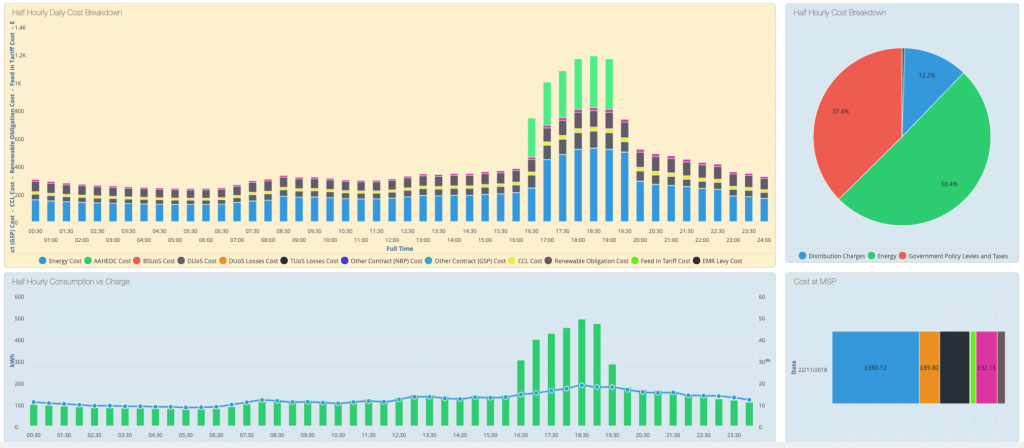
Task: Click the 22/11/2018 date label
Action: pyautogui.click(x=814, y=369)
